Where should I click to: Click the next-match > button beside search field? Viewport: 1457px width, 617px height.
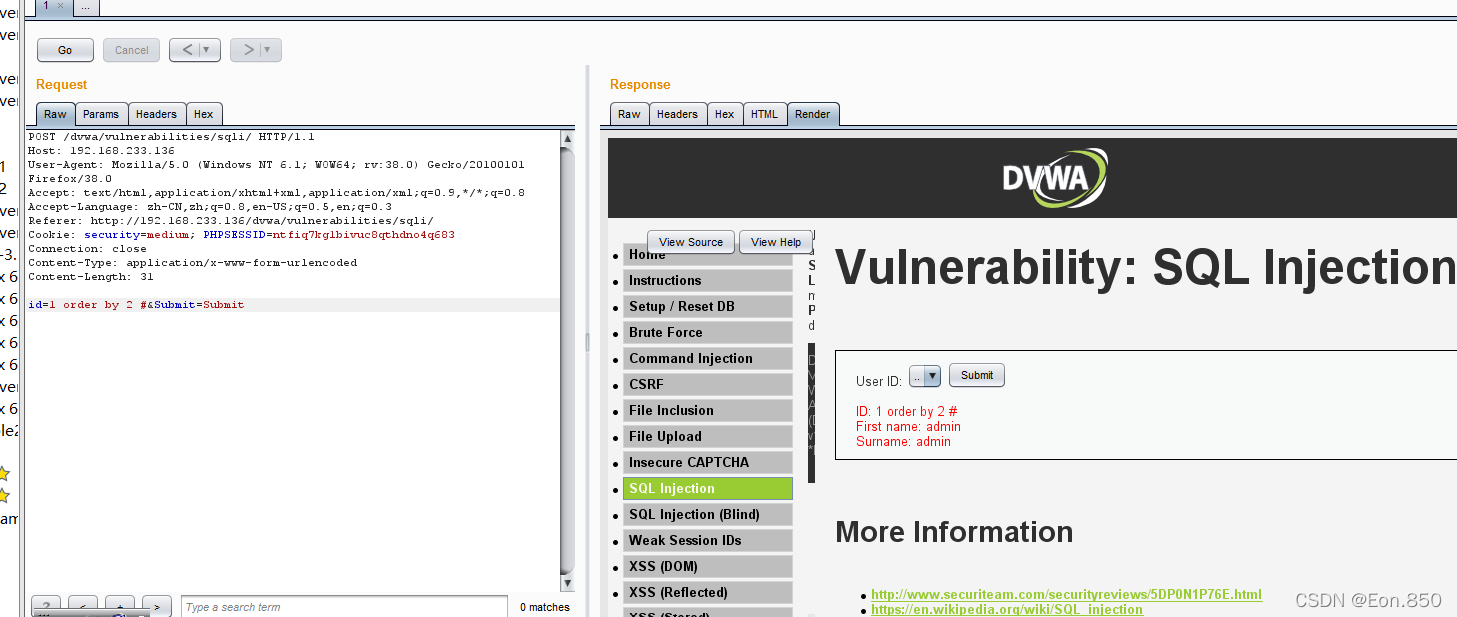click(156, 607)
